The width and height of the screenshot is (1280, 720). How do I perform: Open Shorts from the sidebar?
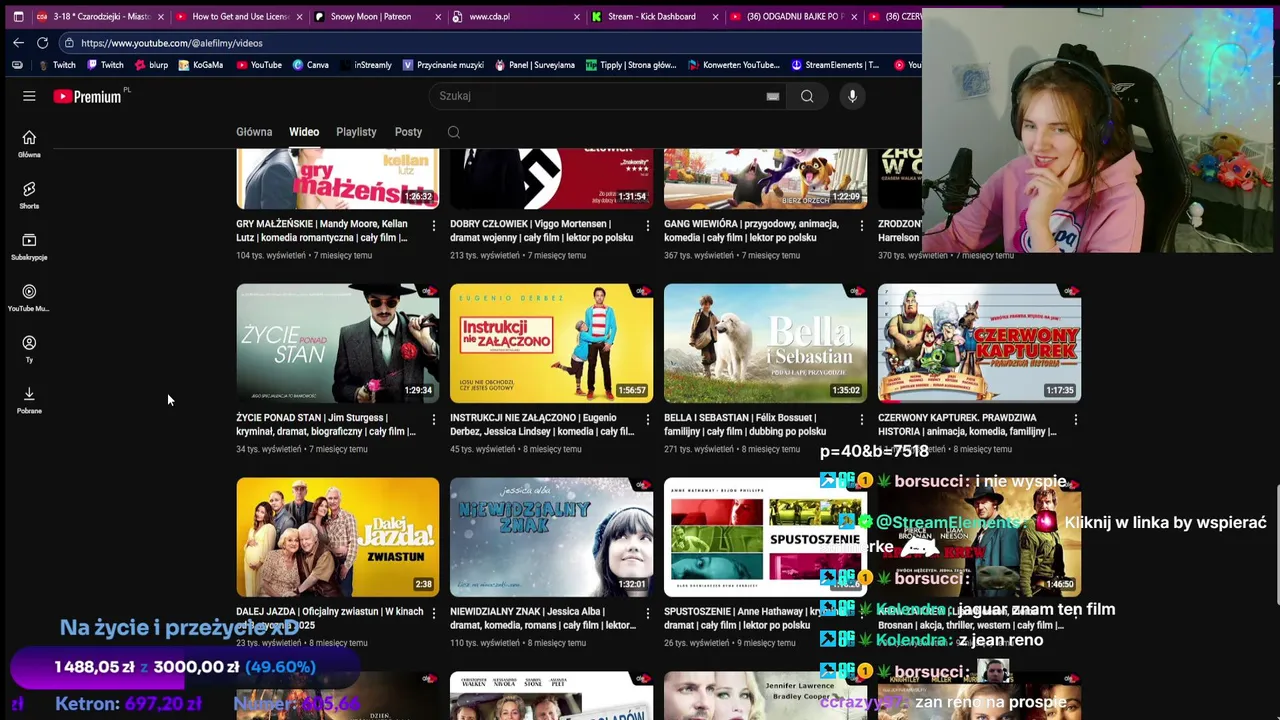coord(29,195)
